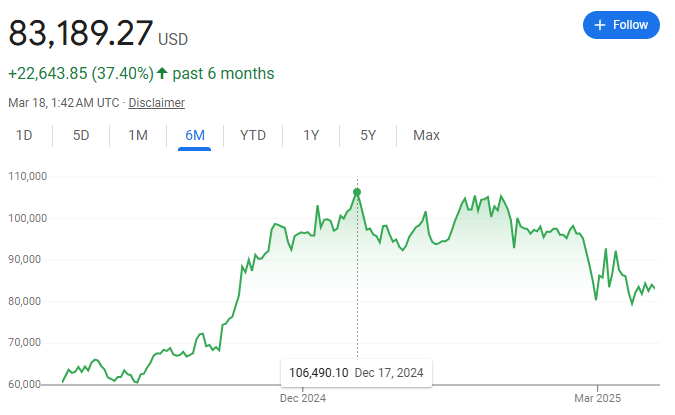This screenshot has height=415, width=675.
Task: Switch to the 1D time range tab
Action: 25,136
